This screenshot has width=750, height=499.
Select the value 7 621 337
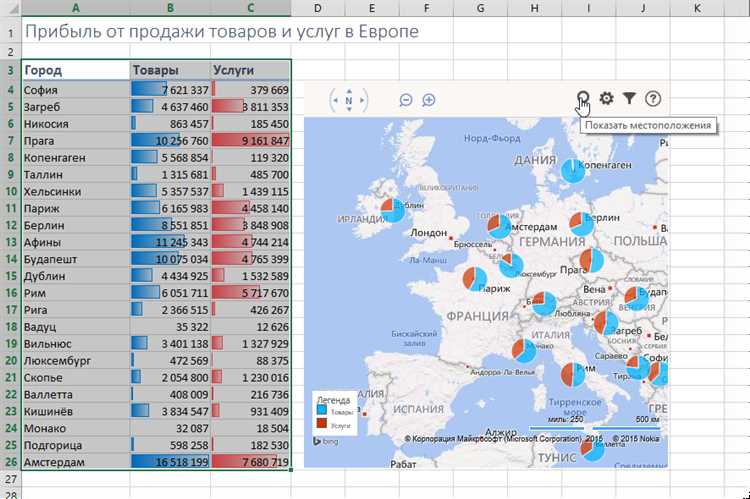click(x=170, y=90)
